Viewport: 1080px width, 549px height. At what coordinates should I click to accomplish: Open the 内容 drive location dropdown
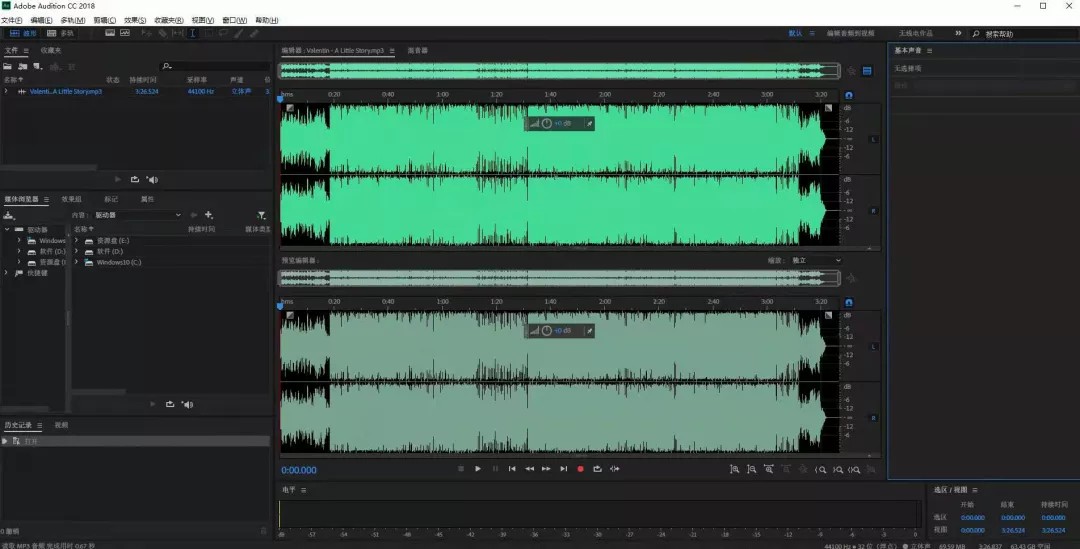[x=138, y=215]
